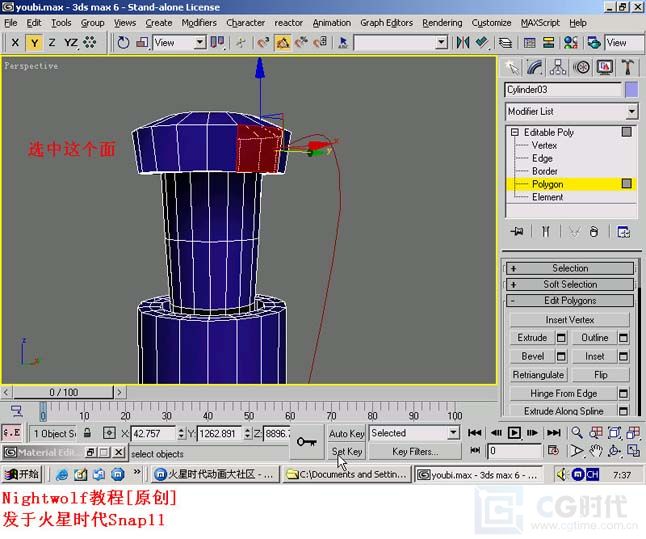Click the Inset button

click(x=595, y=356)
